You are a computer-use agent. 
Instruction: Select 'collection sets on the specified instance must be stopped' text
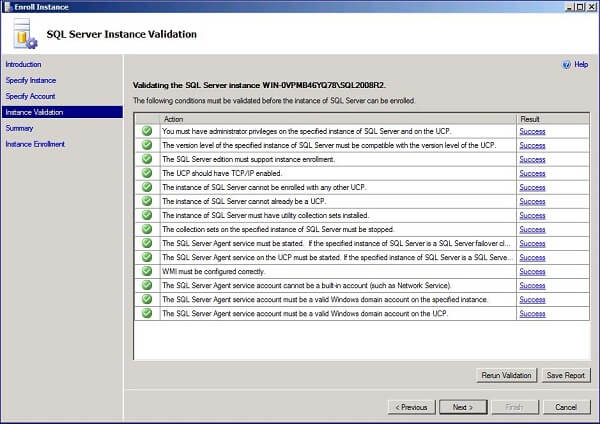pyautogui.click(x=278, y=229)
